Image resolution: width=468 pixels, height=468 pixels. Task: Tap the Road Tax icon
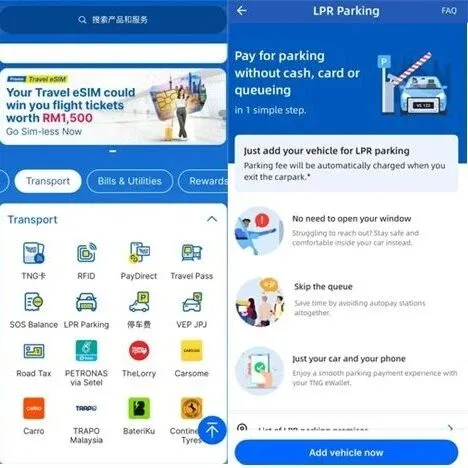tap(34, 351)
